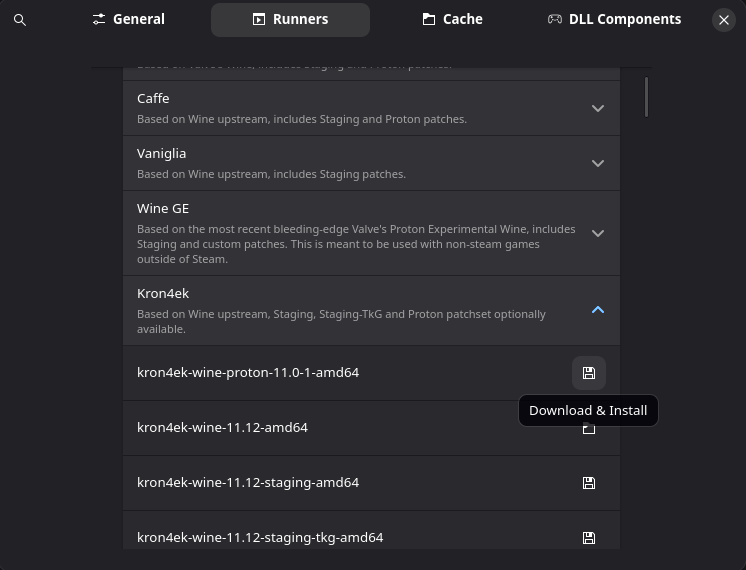Switch to the Cache tab
This screenshot has height=570, width=746.
point(452,20)
